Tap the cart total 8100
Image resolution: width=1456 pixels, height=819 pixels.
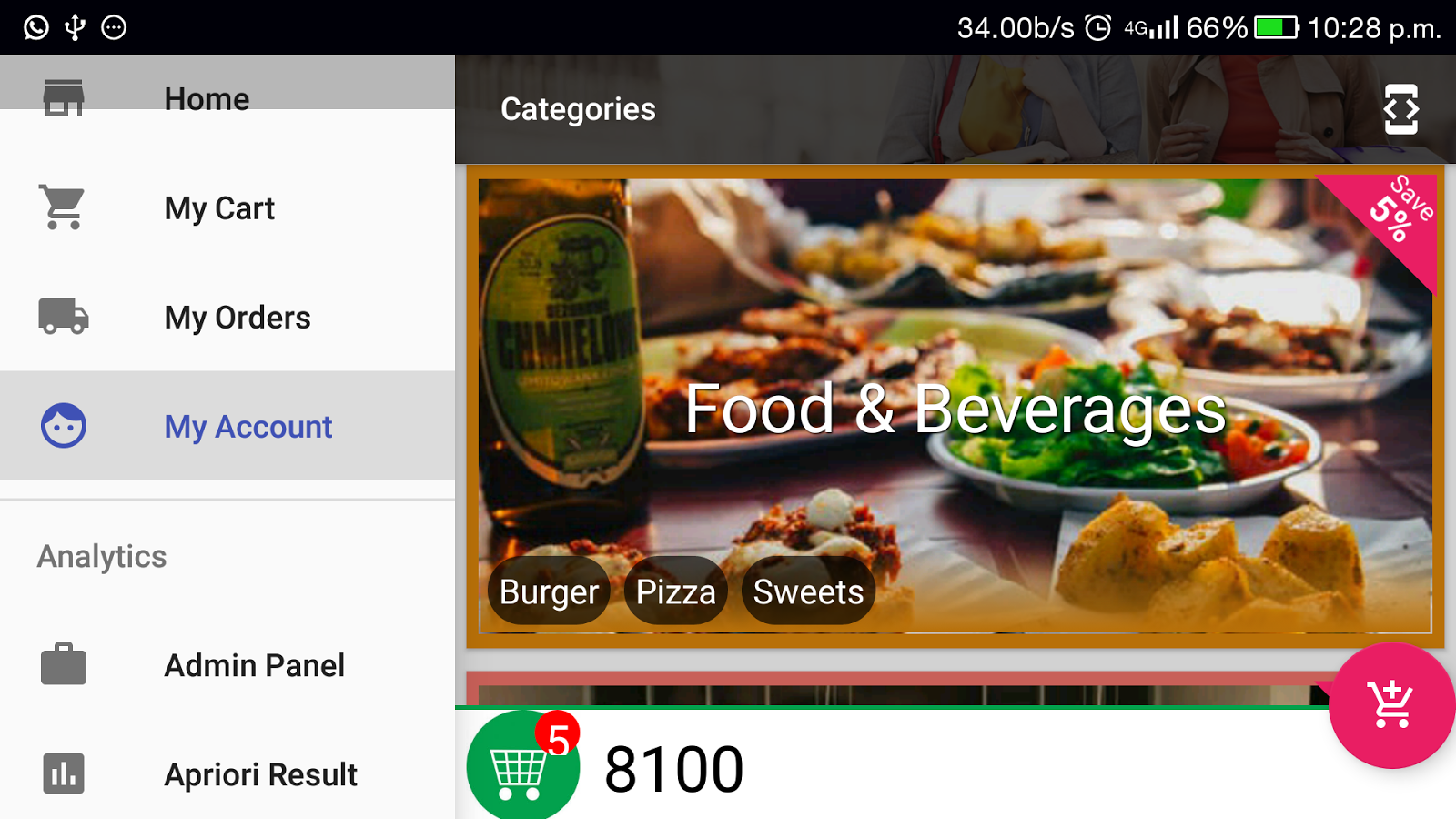pyautogui.click(x=674, y=770)
